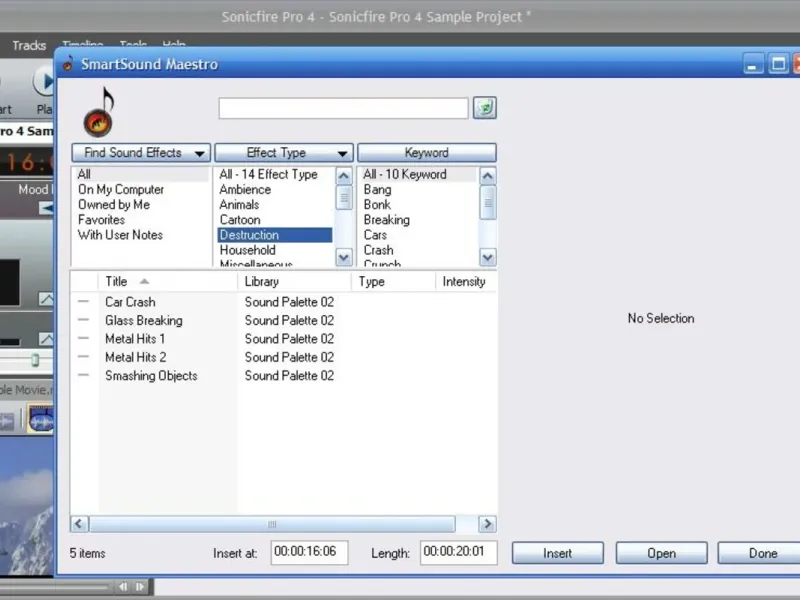
Task: Toggle favorite marker next to Smashing Objects
Action: tap(83, 375)
